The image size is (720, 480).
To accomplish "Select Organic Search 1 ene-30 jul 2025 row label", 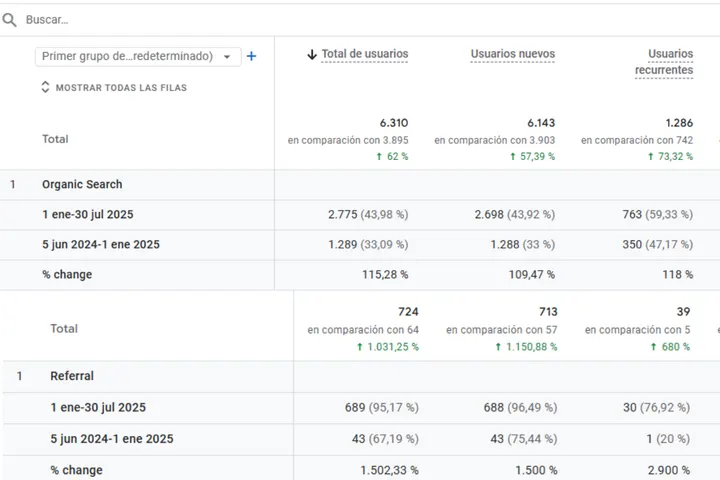I will click(88, 215).
